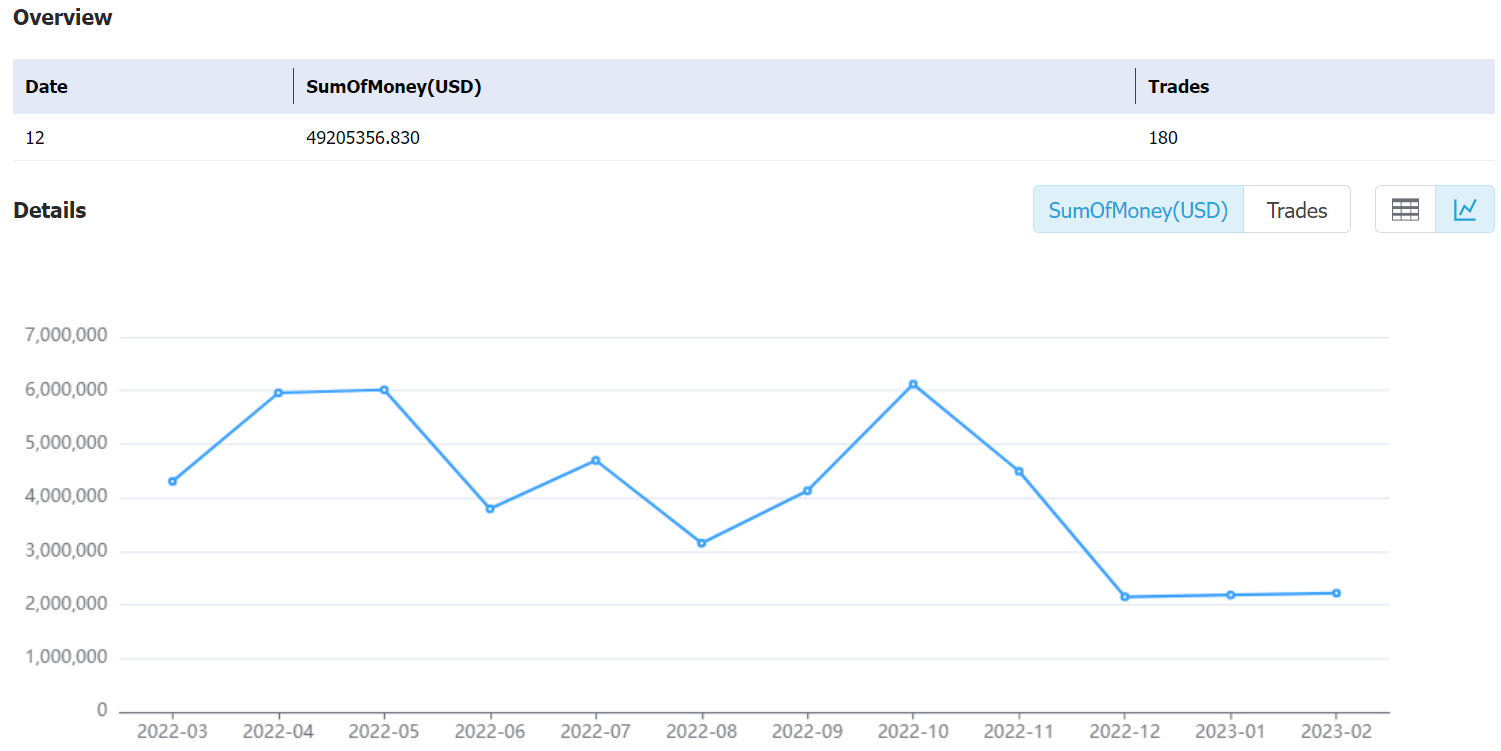This screenshot has width=1501, height=751.
Task: Click the 2022-03 axis label
Action: 172,732
